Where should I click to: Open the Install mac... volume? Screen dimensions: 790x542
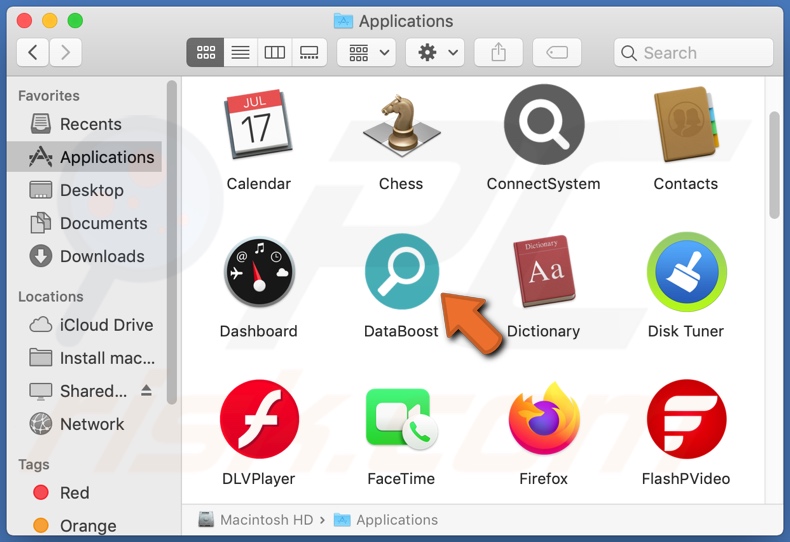click(85, 358)
